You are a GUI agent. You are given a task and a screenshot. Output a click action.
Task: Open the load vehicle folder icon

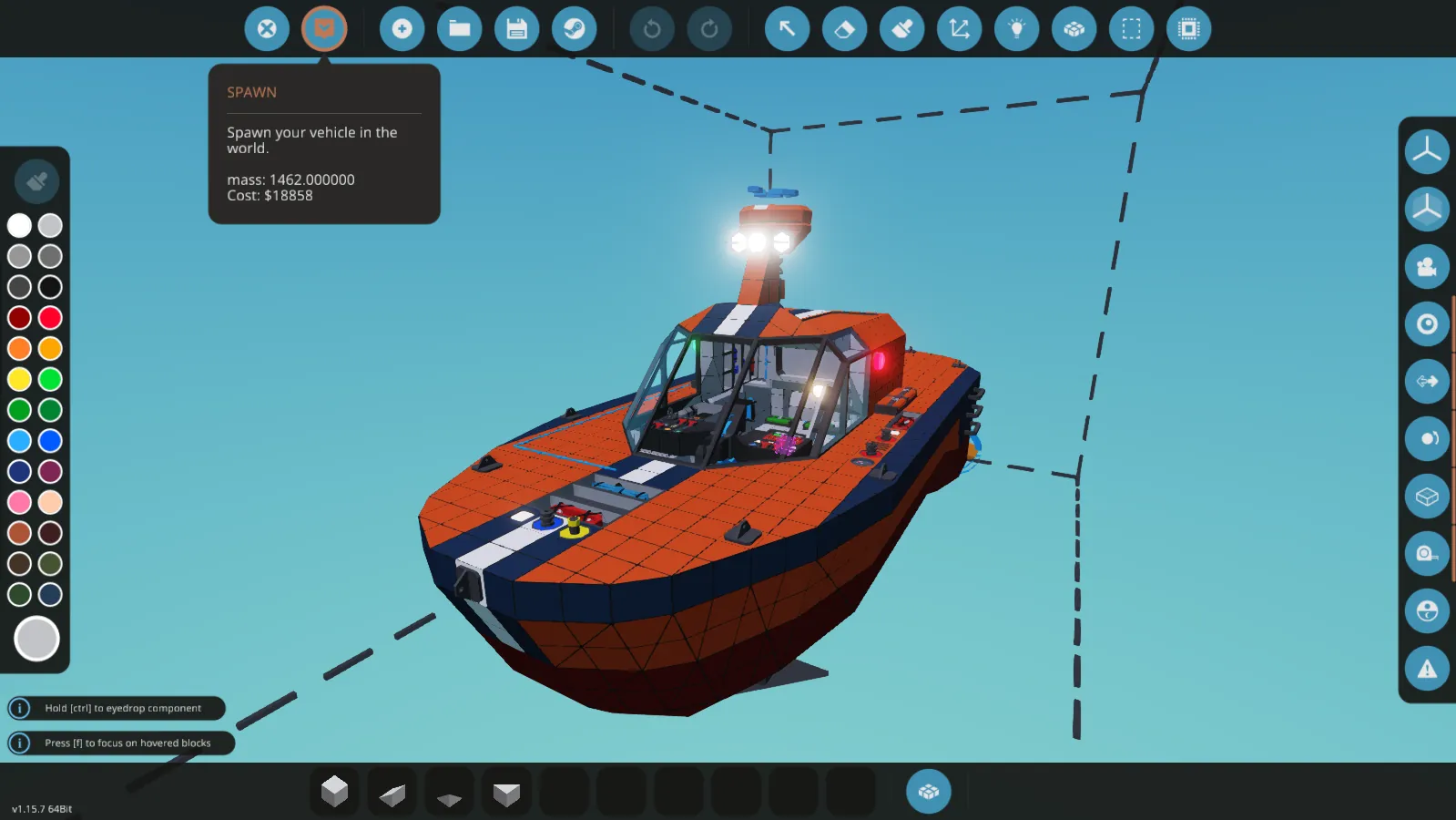(460, 29)
